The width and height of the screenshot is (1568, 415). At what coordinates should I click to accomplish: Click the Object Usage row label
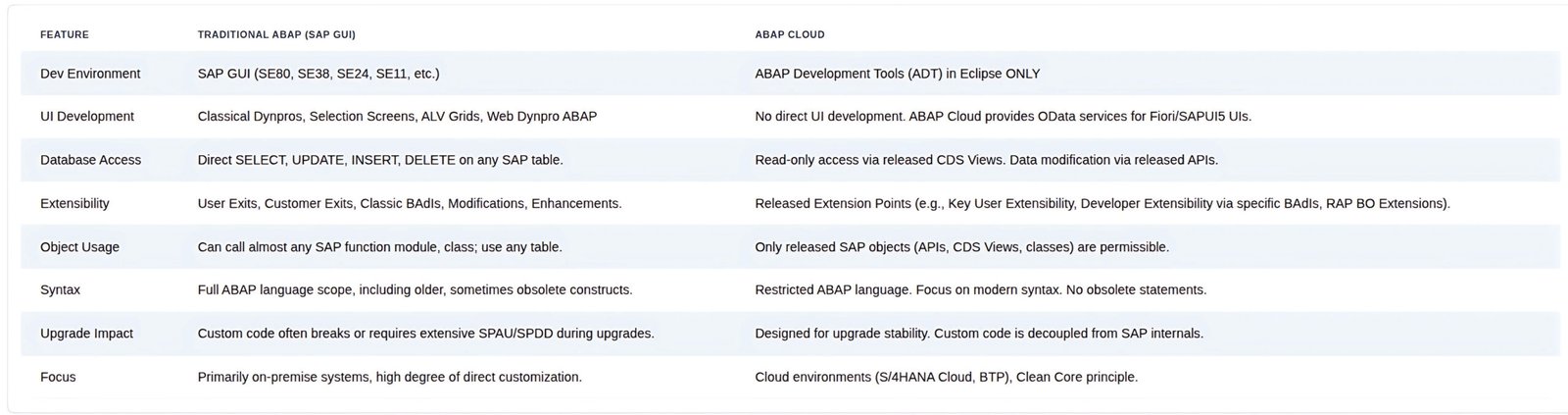pyautogui.click(x=79, y=247)
